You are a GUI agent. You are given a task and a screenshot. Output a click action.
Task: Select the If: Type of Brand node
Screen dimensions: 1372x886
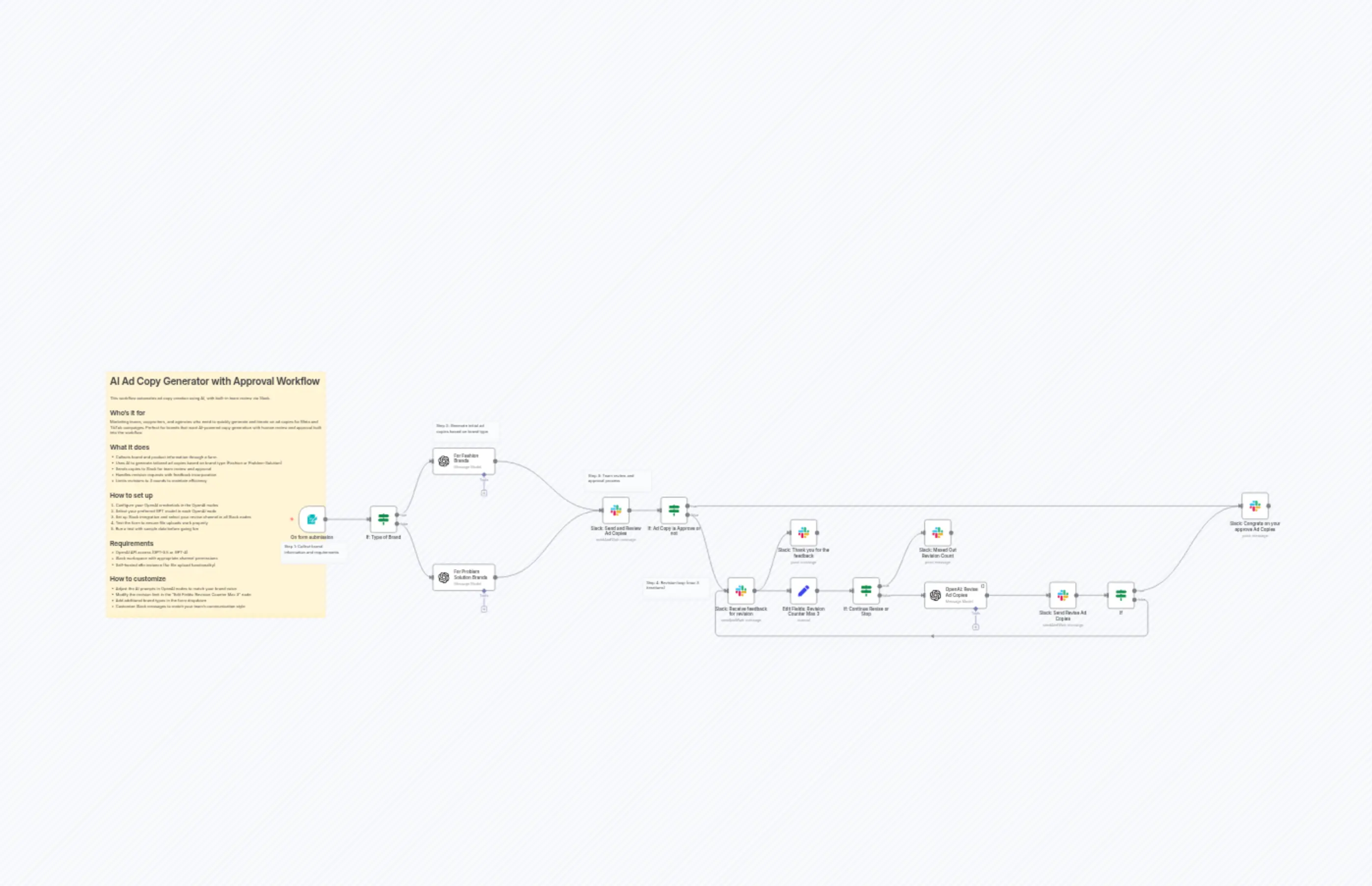(383, 519)
